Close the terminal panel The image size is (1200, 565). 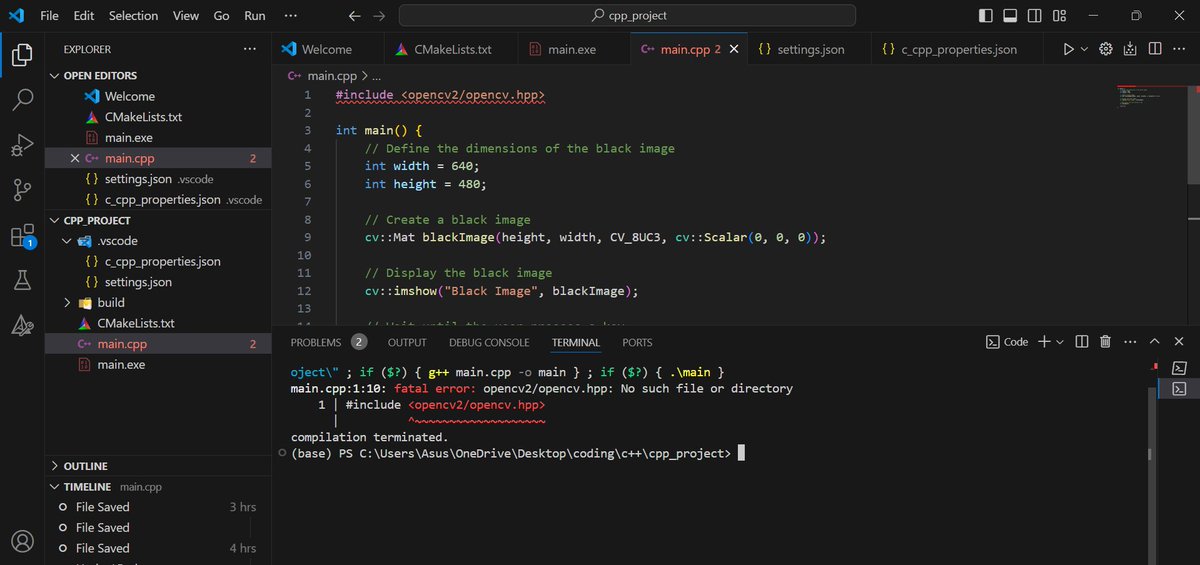coord(1178,341)
